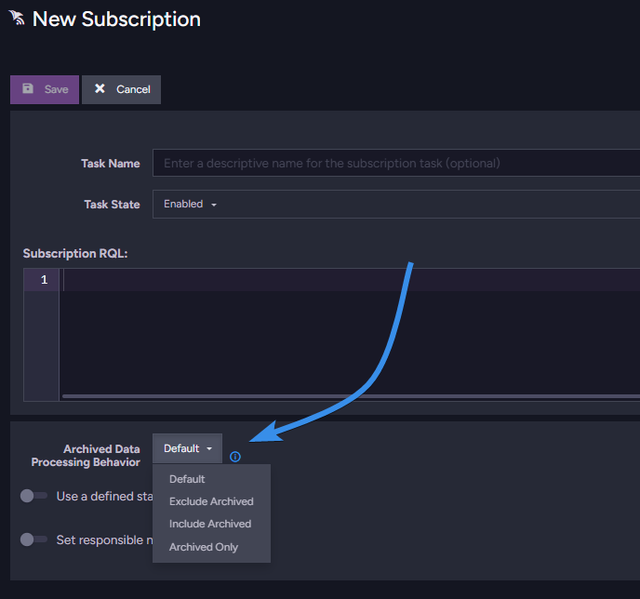Toggle the "Use a defined" switch

[34, 496]
